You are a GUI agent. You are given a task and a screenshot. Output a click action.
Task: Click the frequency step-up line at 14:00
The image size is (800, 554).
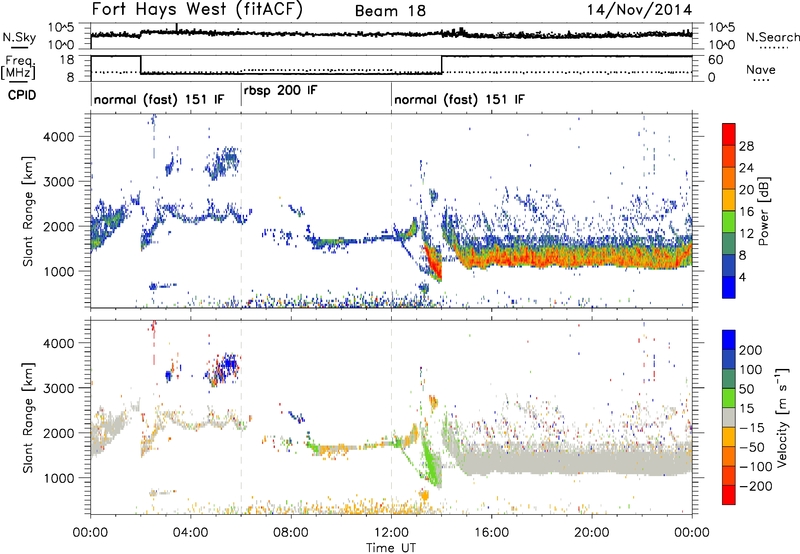441,65
